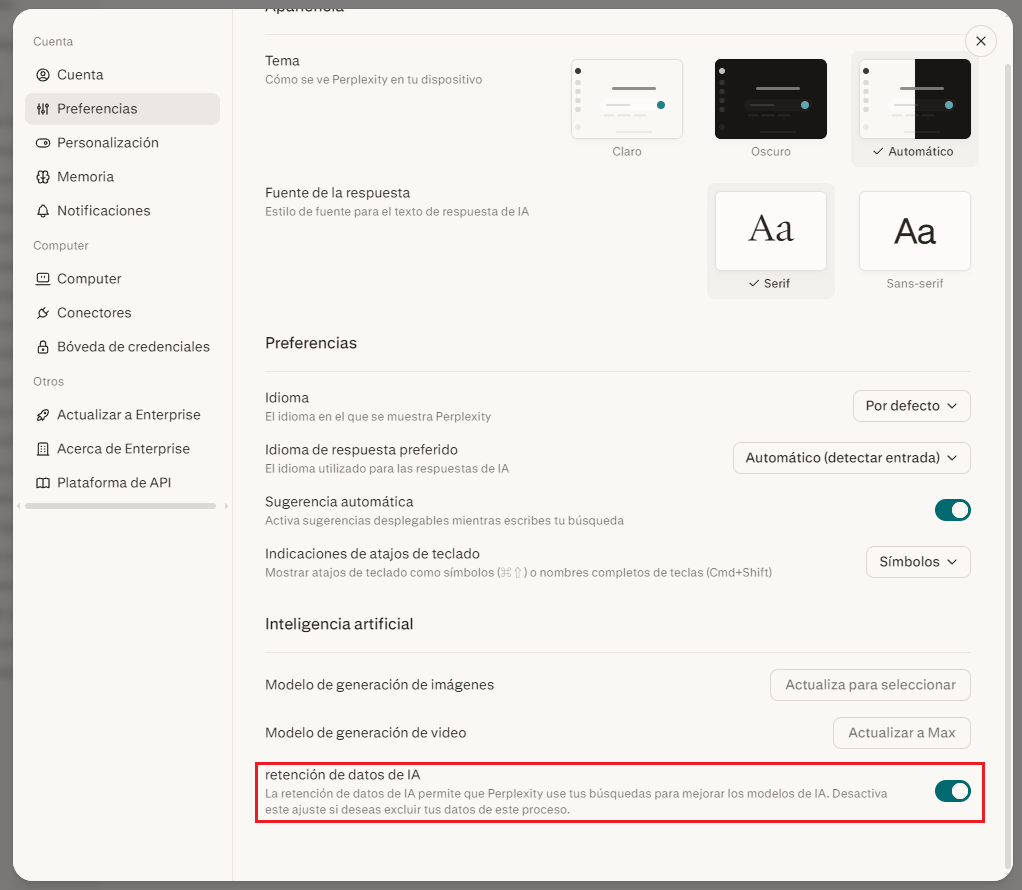The image size is (1022, 890).
Task: Click the 'Fuente de la respuesta' label
Action: point(338,192)
